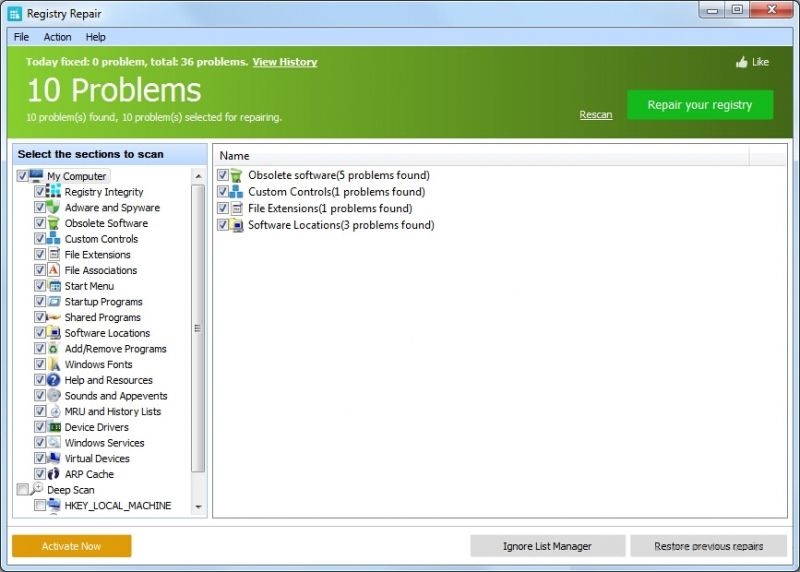Enable the Deep Scan checkbox
The height and width of the screenshot is (572, 800).
tap(23, 490)
